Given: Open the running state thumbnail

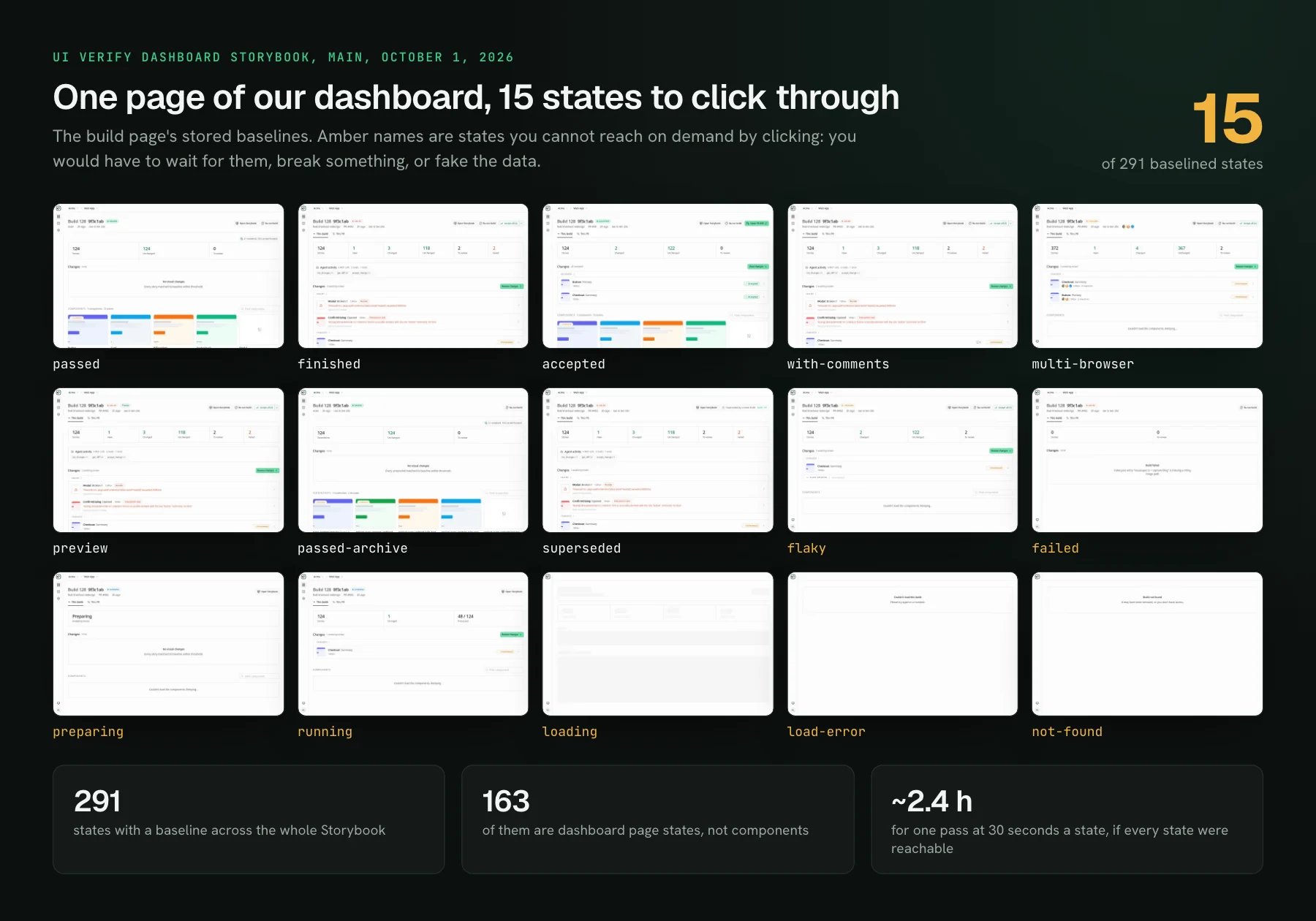Looking at the screenshot, I should 413,644.
